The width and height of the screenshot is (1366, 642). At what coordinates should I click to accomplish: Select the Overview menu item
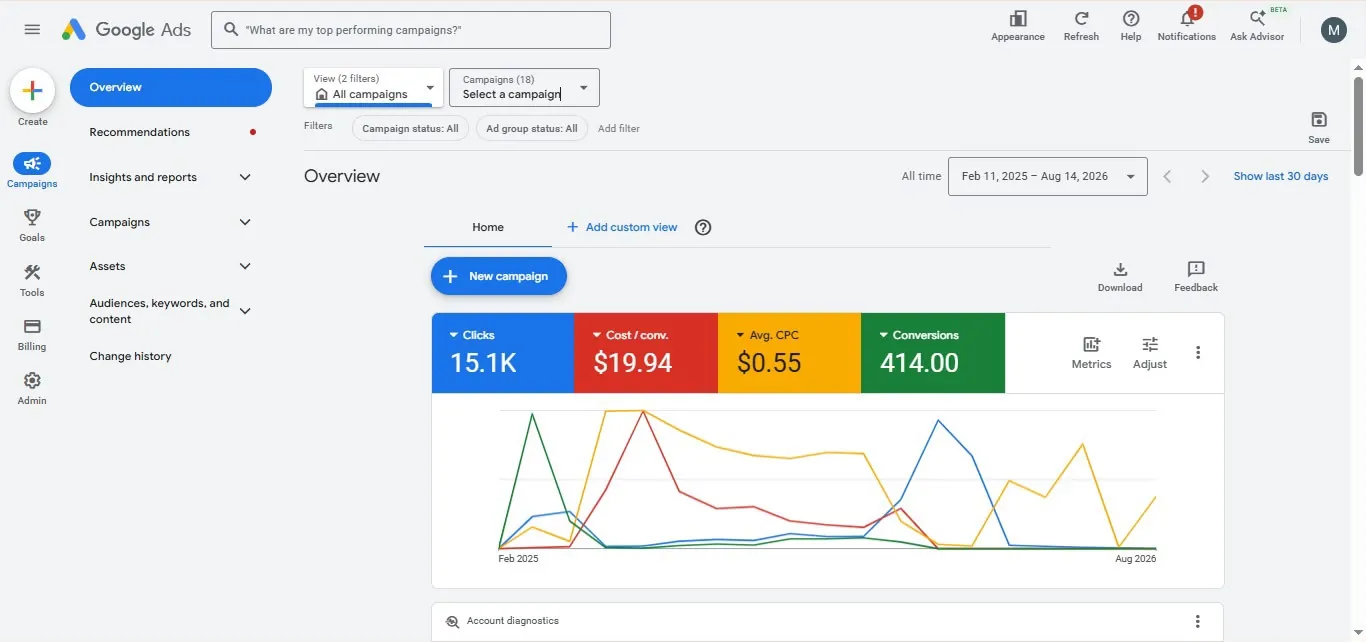click(171, 87)
